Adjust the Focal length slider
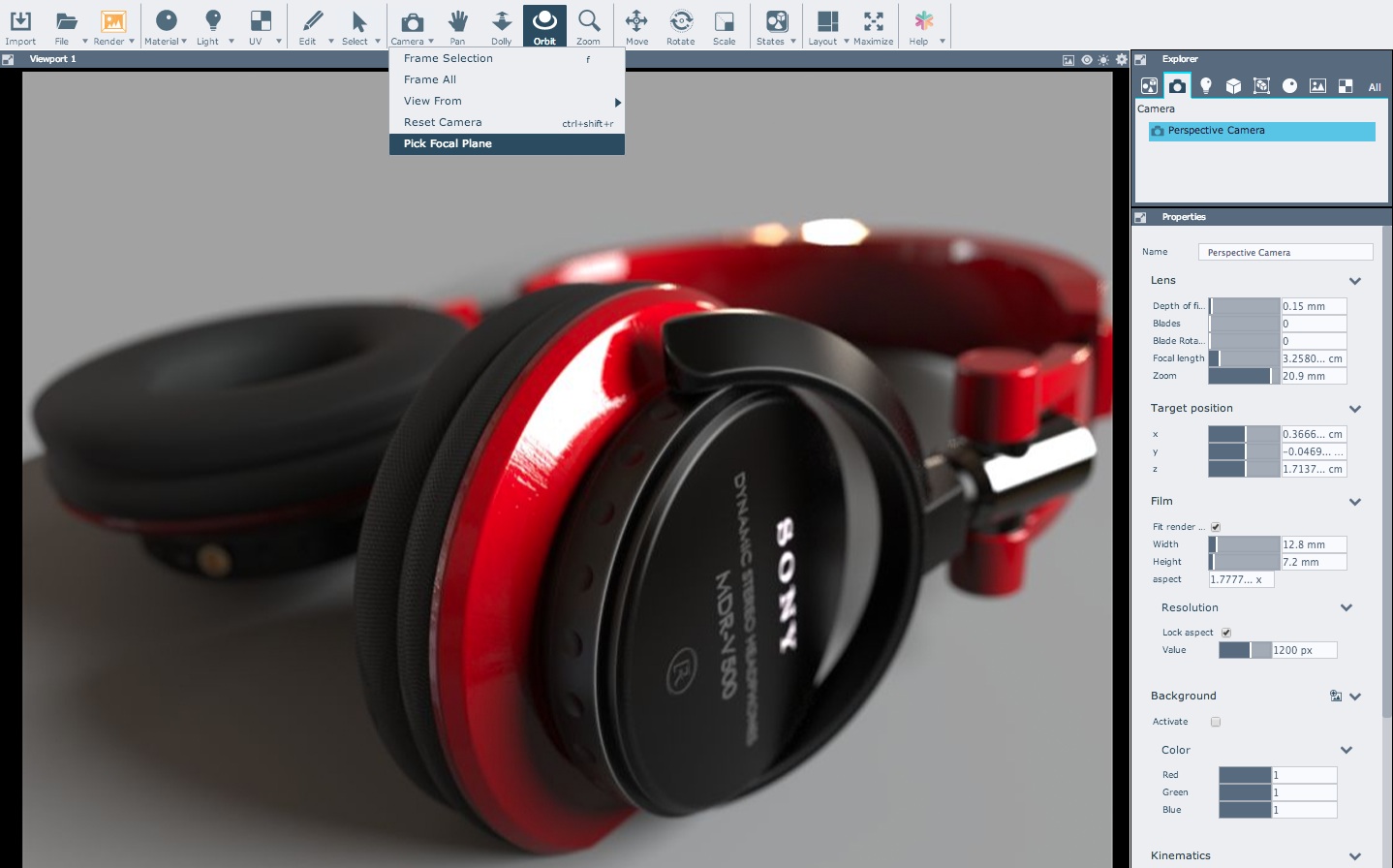This screenshot has height=868, width=1393. [x=1244, y=358]
